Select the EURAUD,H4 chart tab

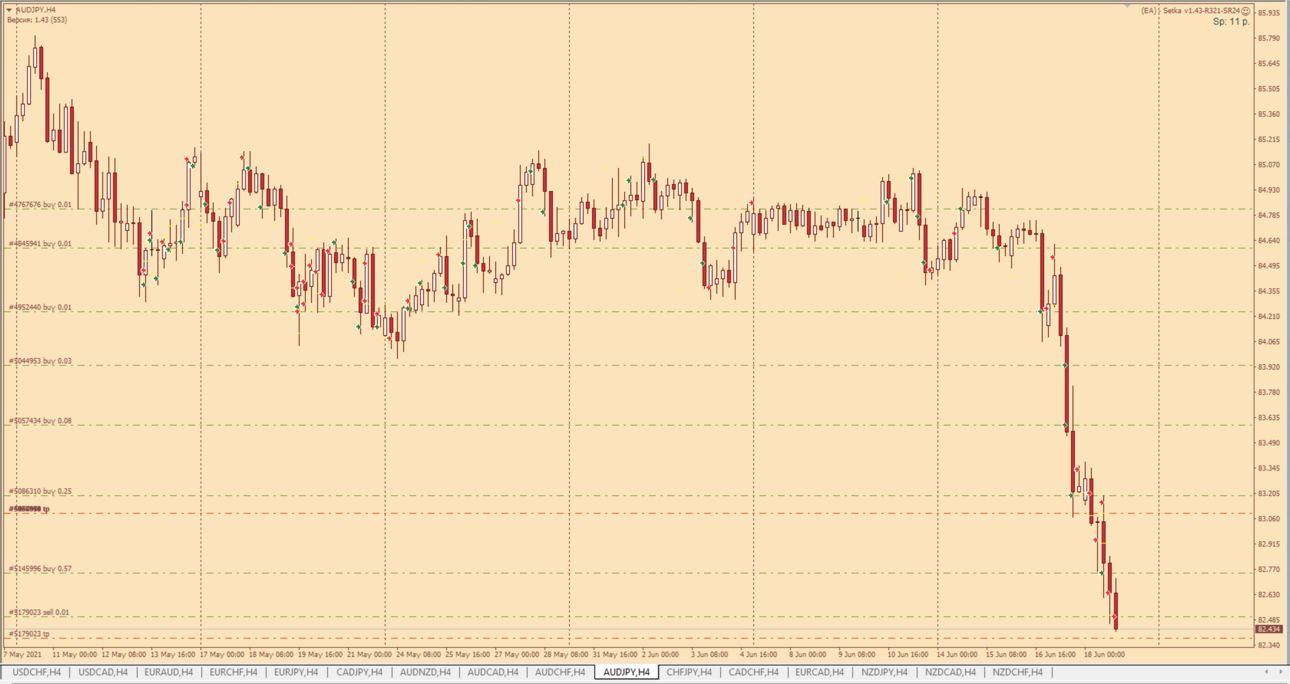(x=169, y=672)
